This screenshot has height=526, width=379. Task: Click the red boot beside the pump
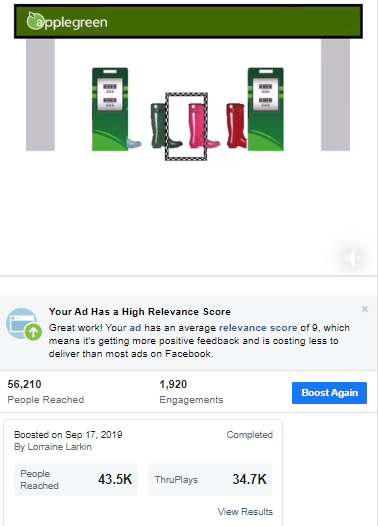click(x=237, y=126)
